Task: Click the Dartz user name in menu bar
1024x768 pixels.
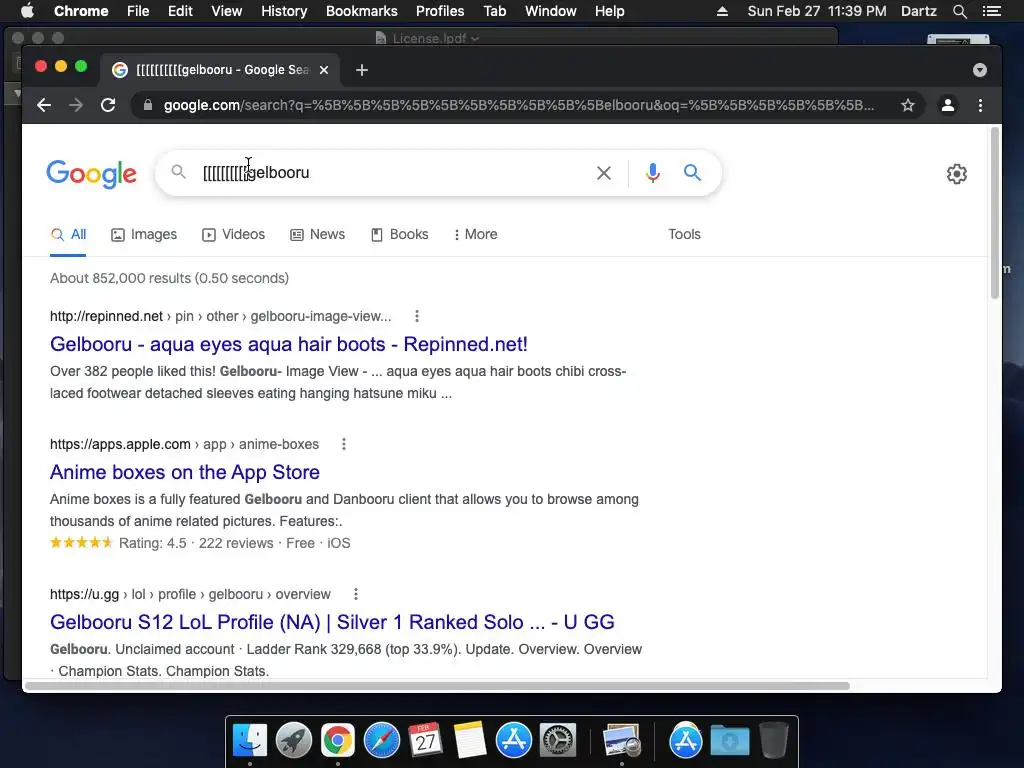Action: (x=918, y=11)
